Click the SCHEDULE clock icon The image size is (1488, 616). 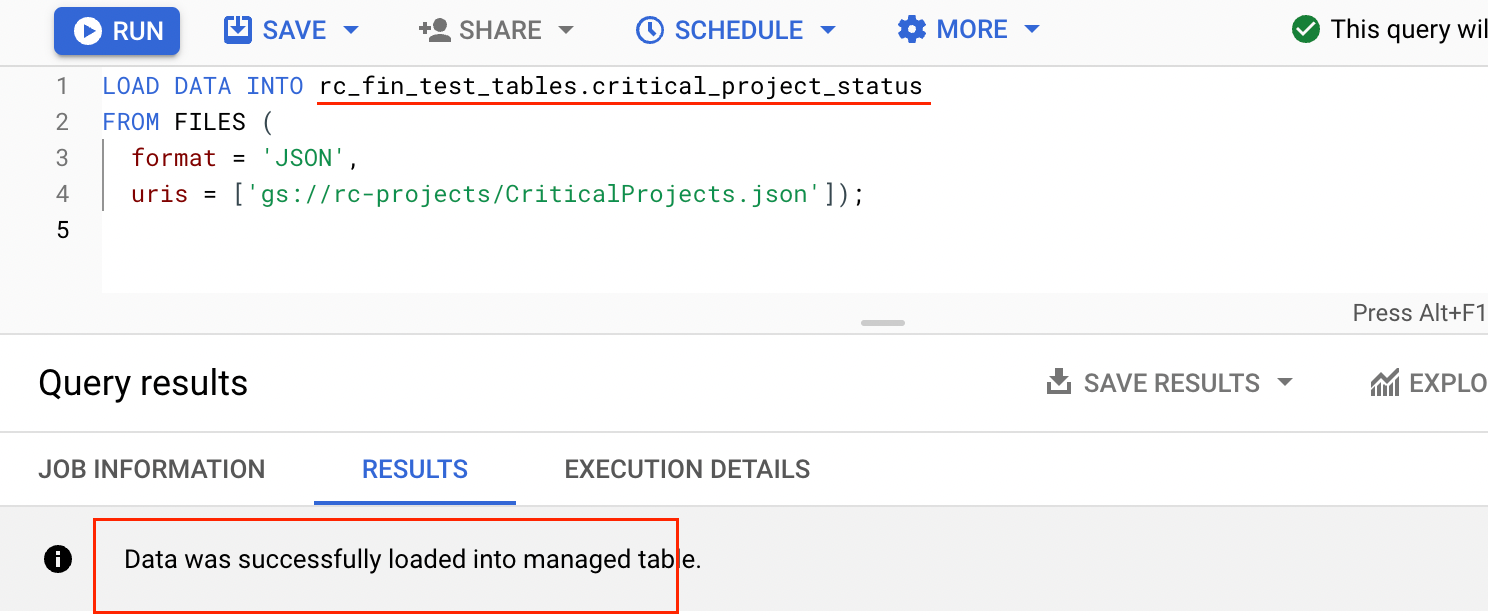[650, 30]
